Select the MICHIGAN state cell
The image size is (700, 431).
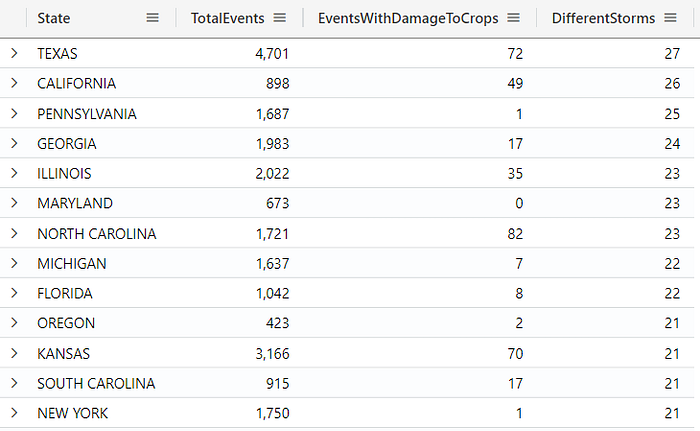click(x=72, y=264)
